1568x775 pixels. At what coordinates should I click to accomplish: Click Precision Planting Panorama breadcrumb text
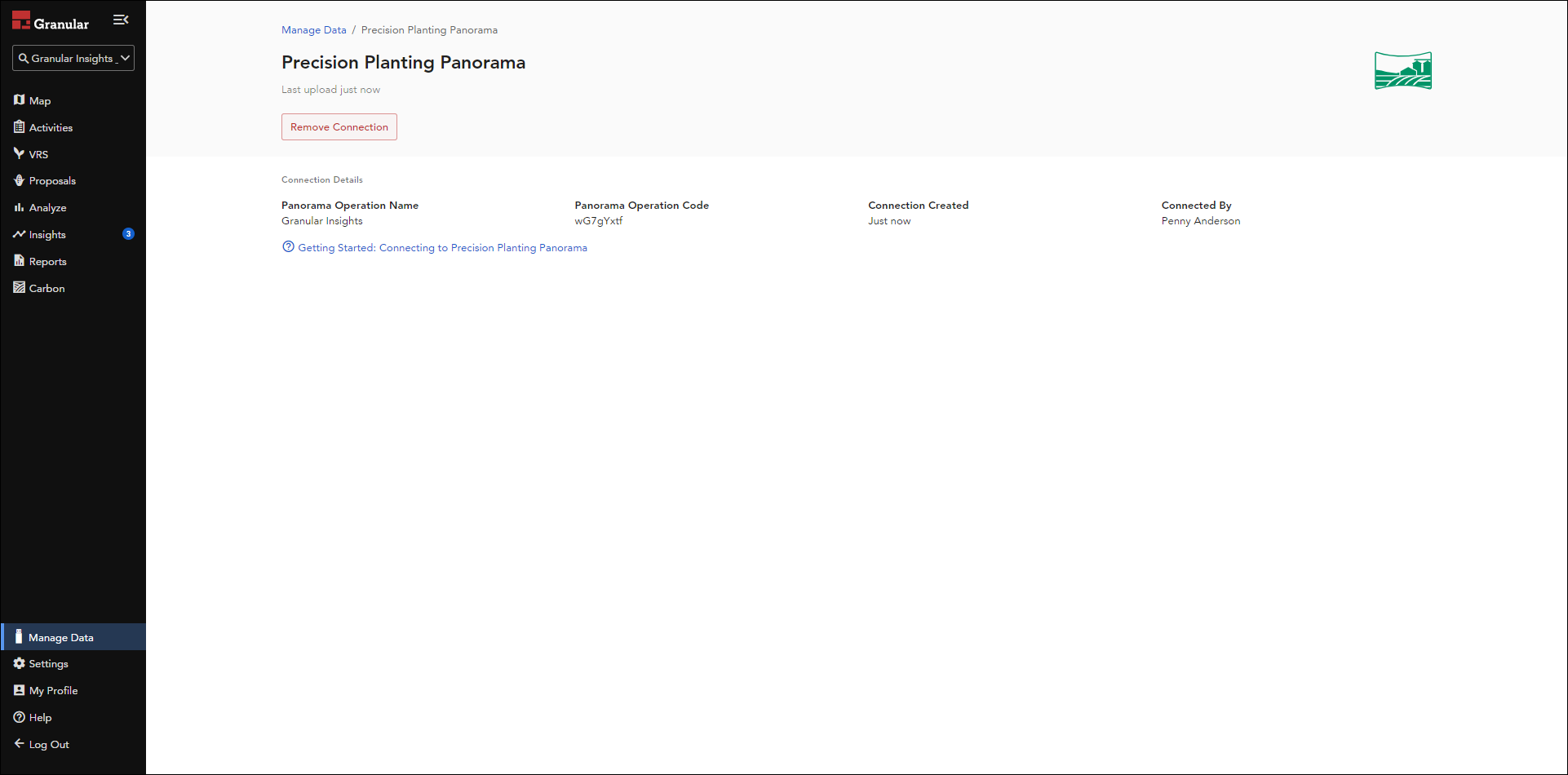click(x=429, y=30)
